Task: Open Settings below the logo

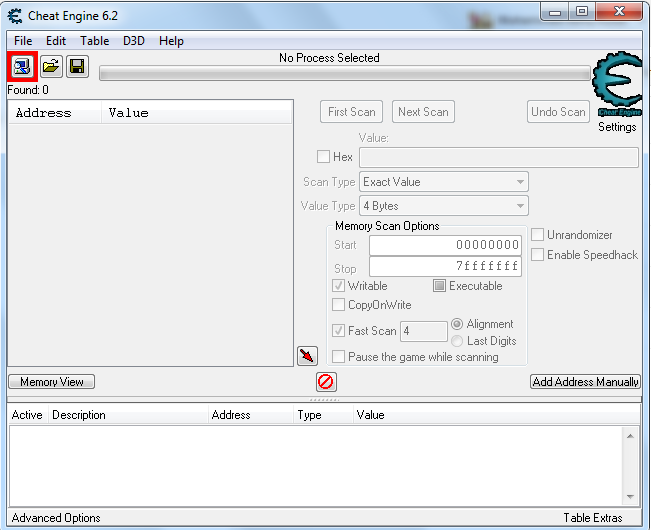Action: tap(617, 127)
